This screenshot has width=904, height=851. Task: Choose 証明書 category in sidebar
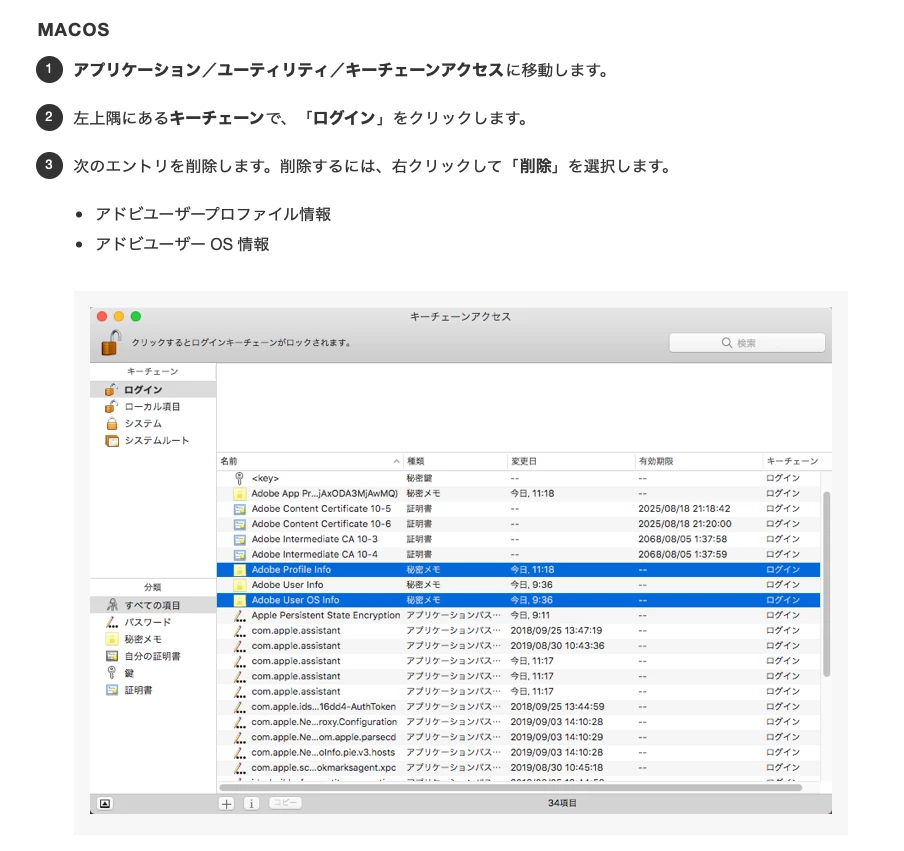click(x=153, y=690)
